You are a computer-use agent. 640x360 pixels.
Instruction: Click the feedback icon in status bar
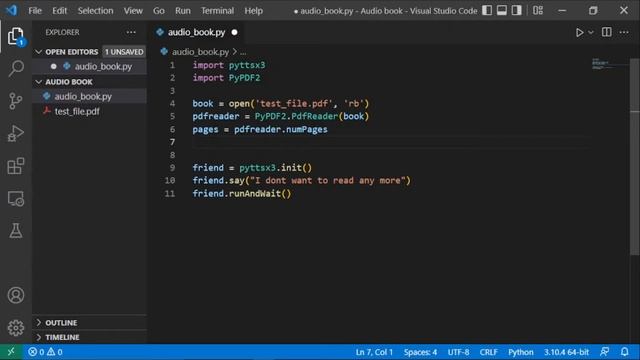605,352
